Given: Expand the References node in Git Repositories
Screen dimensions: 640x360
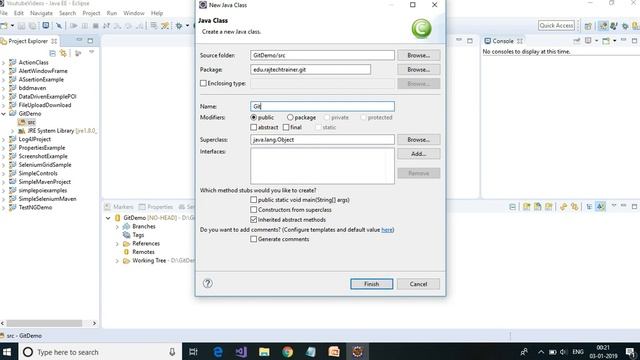Looking at the screenshot, I should pos(117,244).
